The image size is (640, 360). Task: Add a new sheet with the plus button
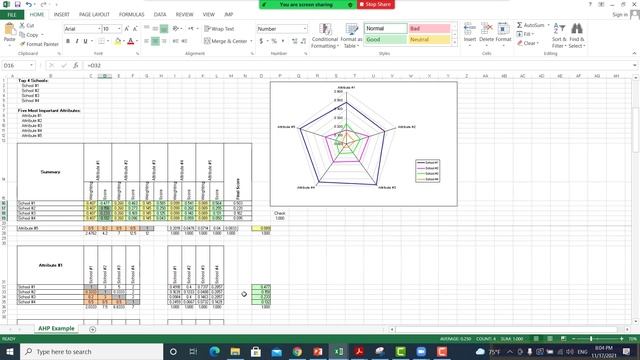(93, 329)
